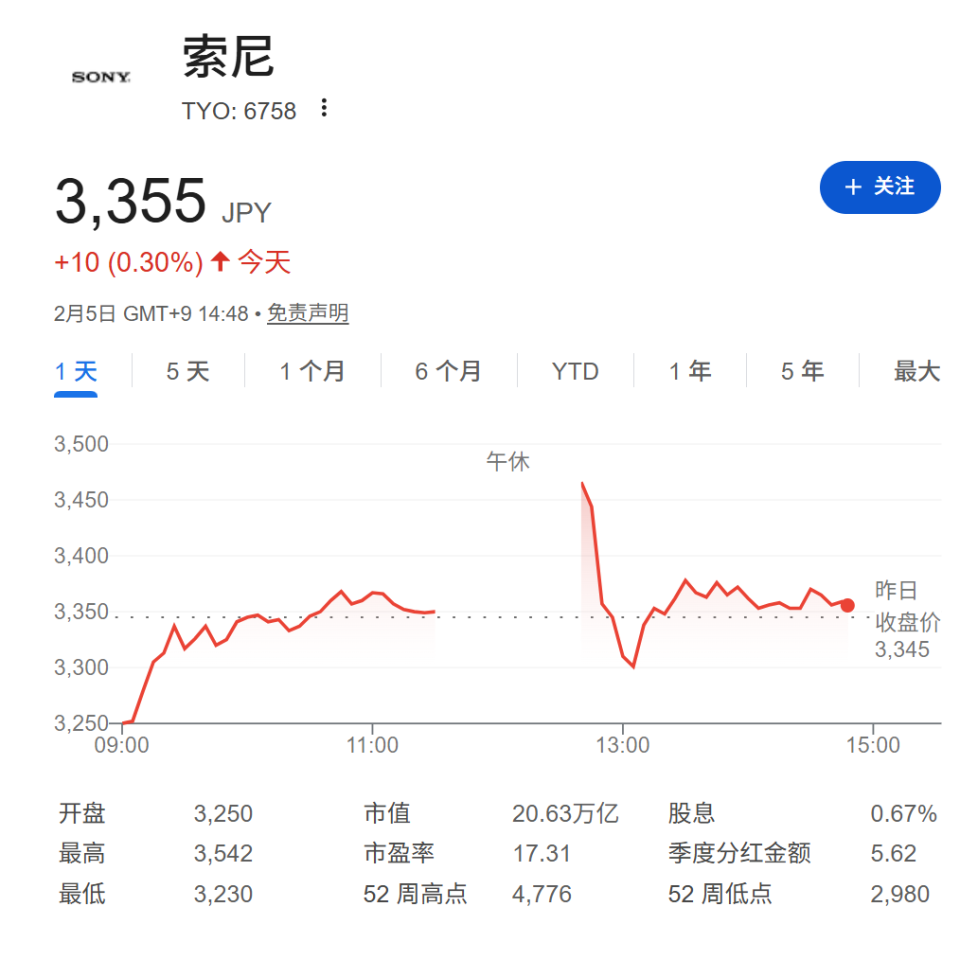Click the 52 周高点 value 4,776

(542, 894)
